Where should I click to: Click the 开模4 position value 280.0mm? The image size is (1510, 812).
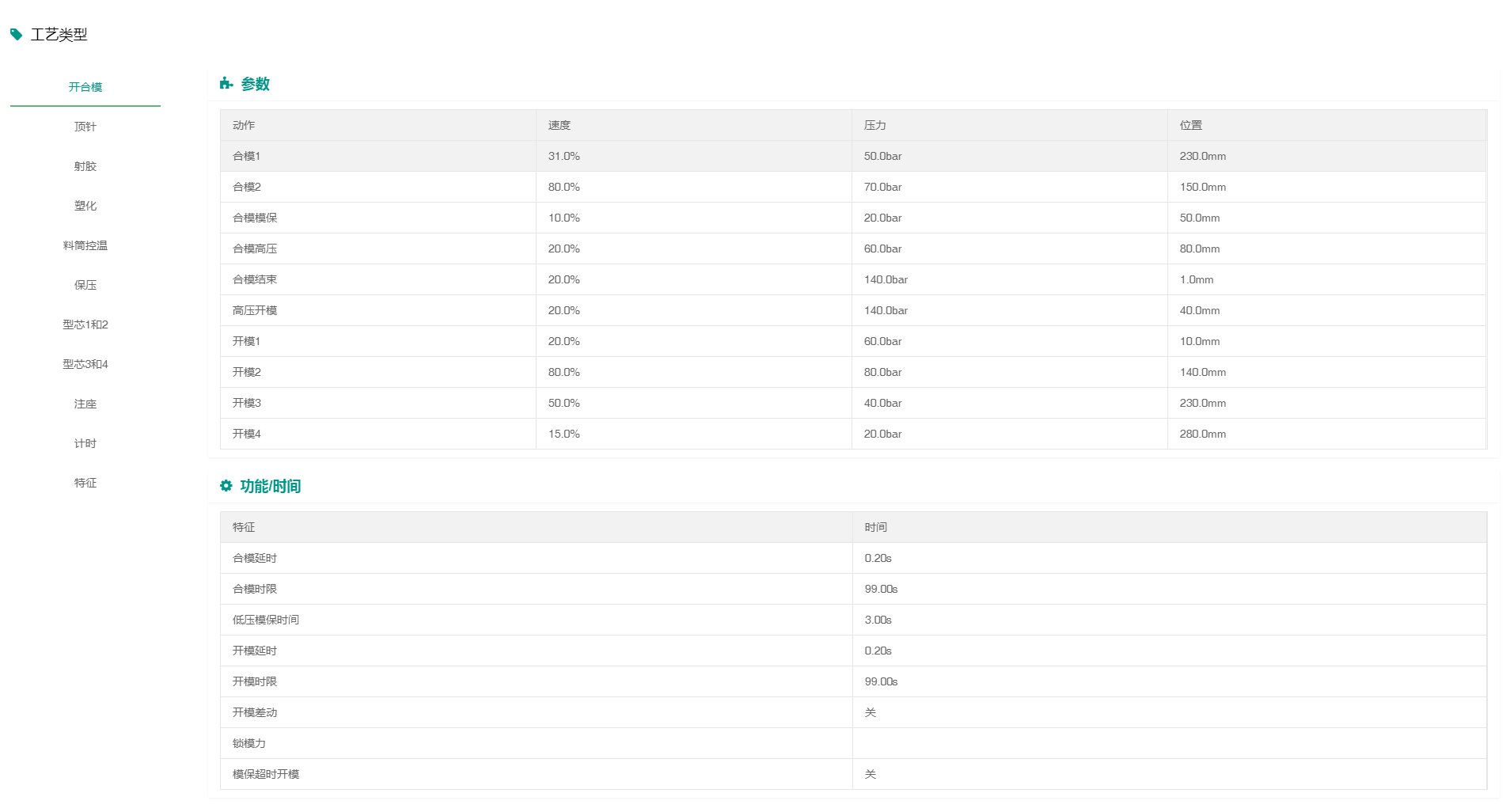(1202, 434)
